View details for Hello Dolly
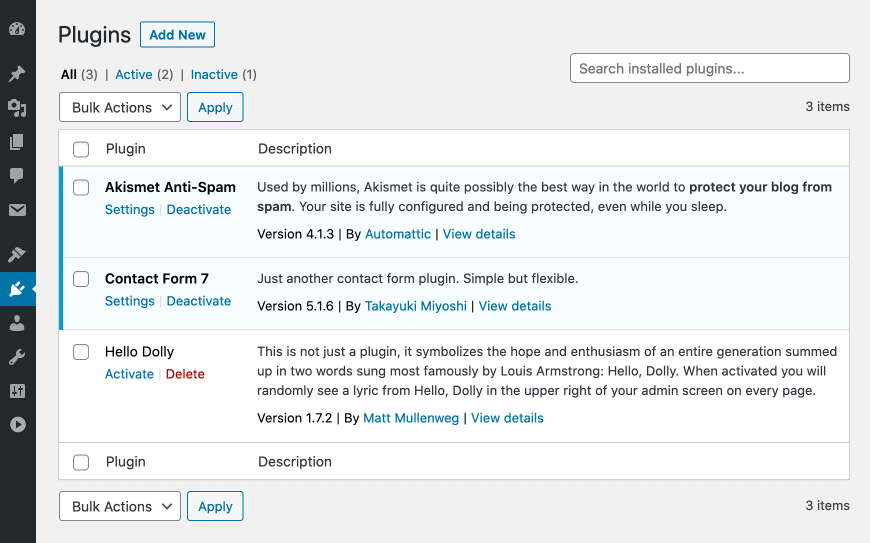The image size is (870, 543). coord(507,418)
